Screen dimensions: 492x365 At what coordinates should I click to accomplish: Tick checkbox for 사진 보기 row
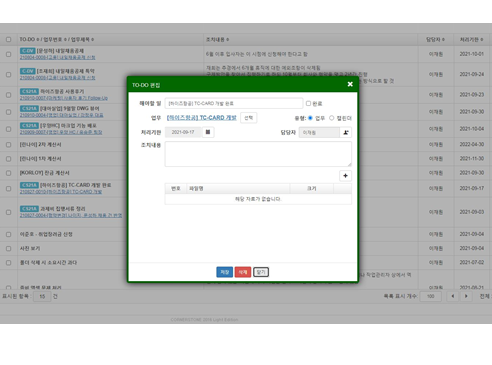9,249
